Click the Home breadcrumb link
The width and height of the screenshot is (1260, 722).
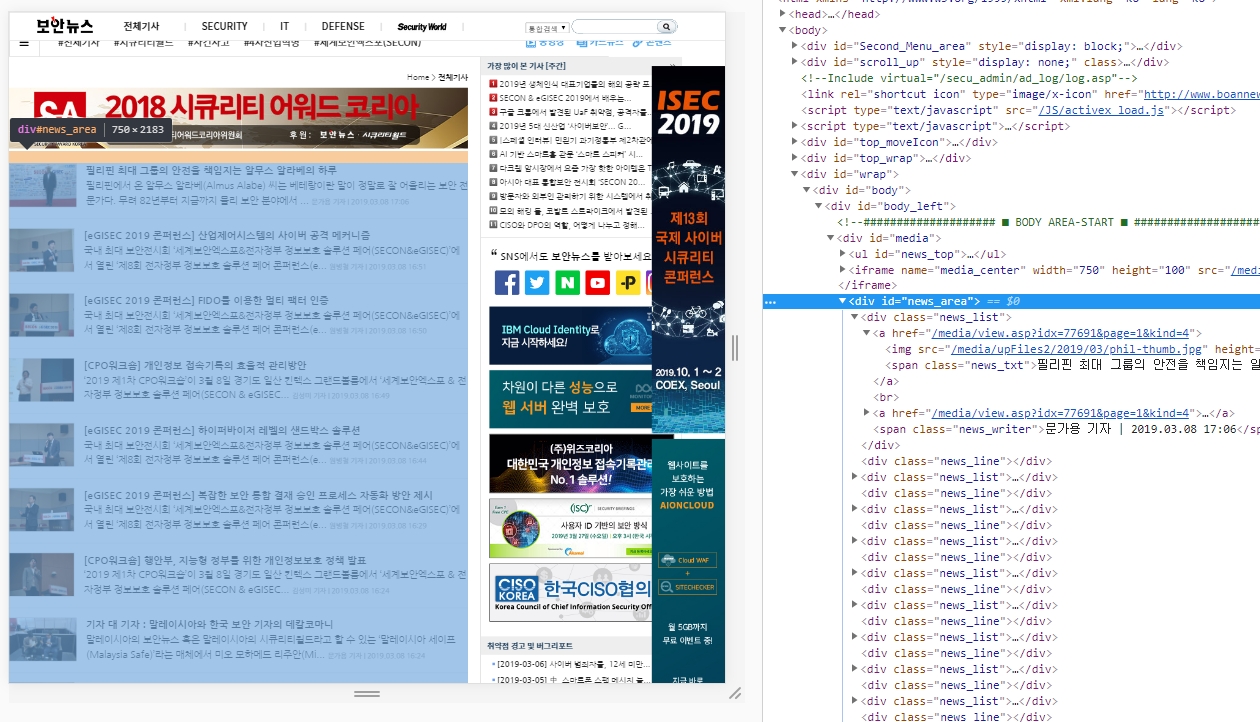(418, 77)
